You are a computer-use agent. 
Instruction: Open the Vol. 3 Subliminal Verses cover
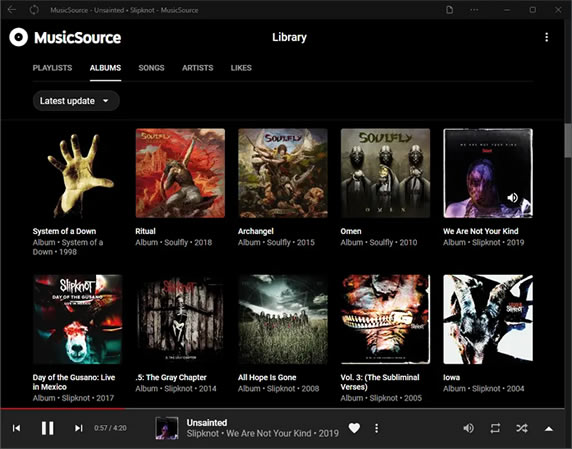click(x=385, y=320)
